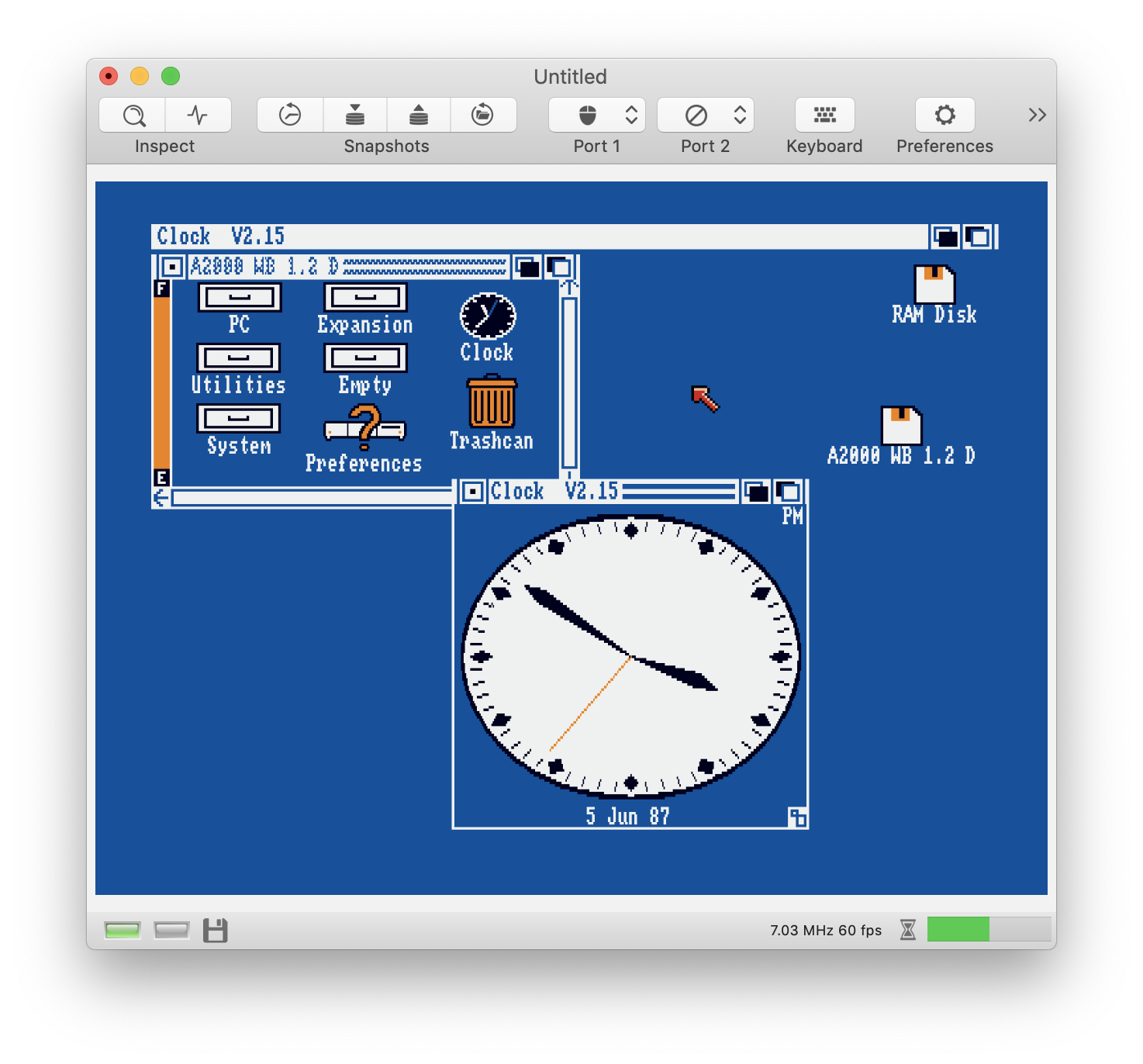Click the up scroll arrow in A2000 window
The width and height of the screenshot is (1143, 1064).
click(569, 288)
